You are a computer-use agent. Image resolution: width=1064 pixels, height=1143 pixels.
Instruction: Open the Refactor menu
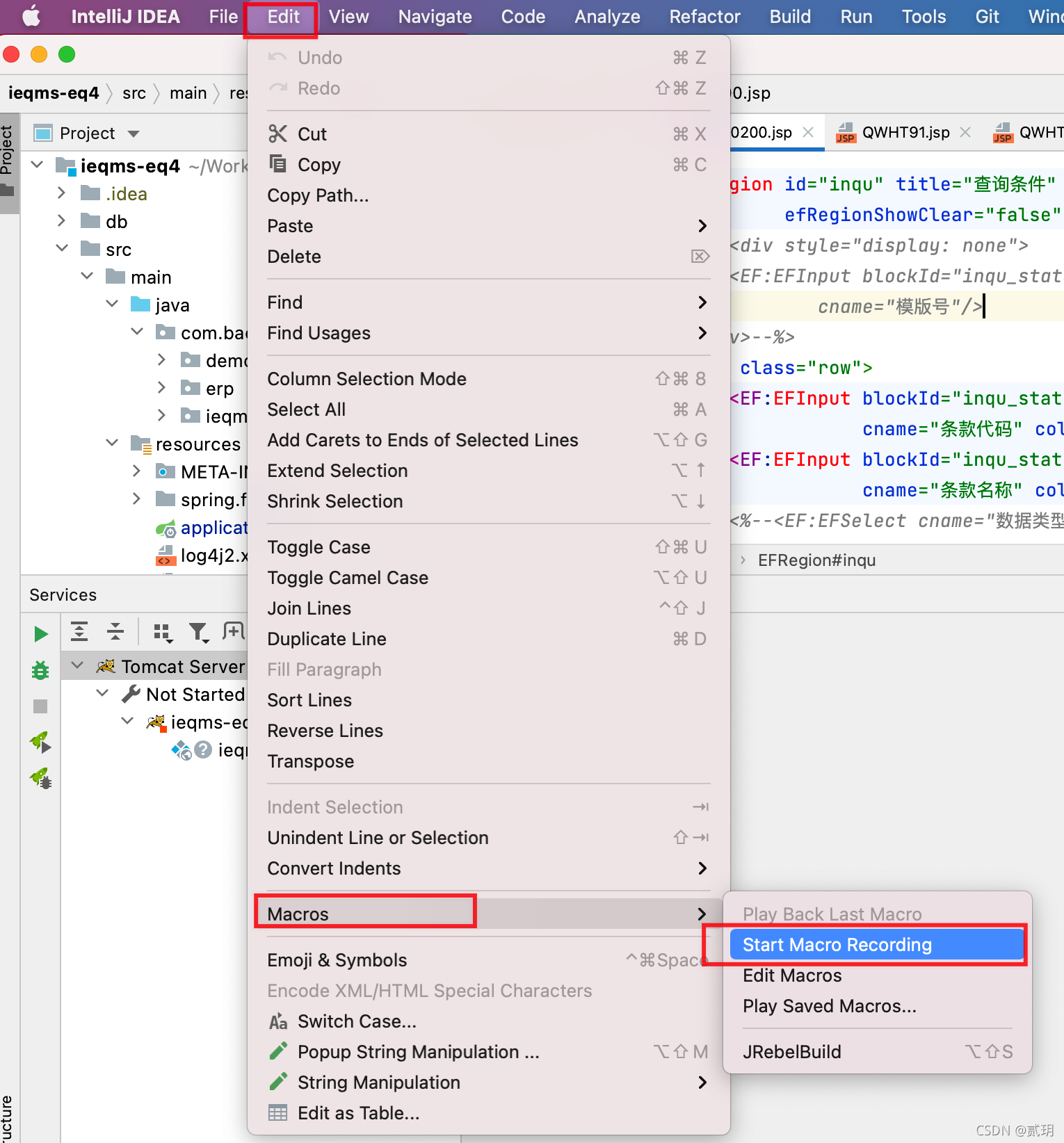(704, 17)
